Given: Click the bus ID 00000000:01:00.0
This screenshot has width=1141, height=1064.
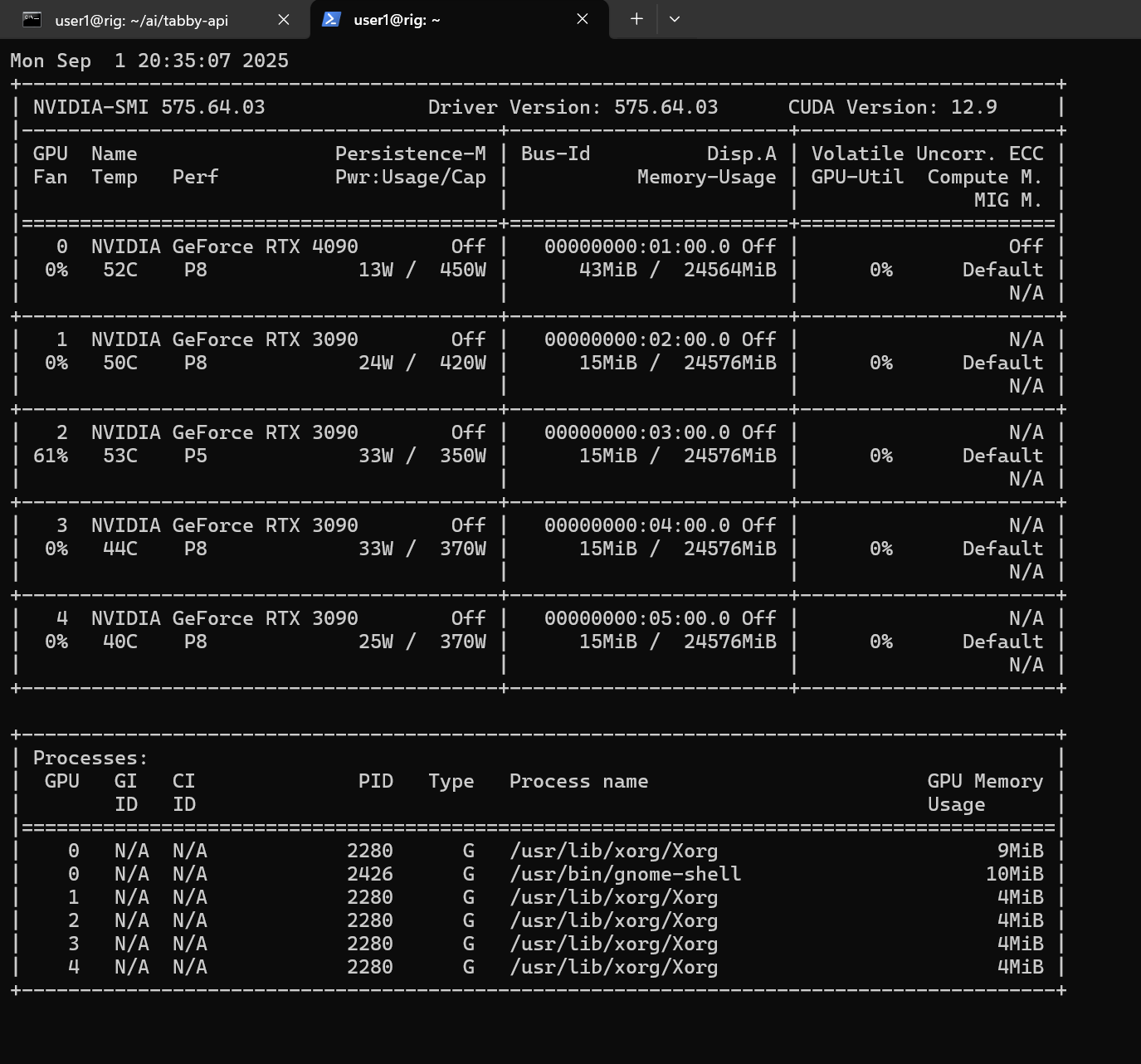Looking at the screenshot, I should click(x=637, y=246).
